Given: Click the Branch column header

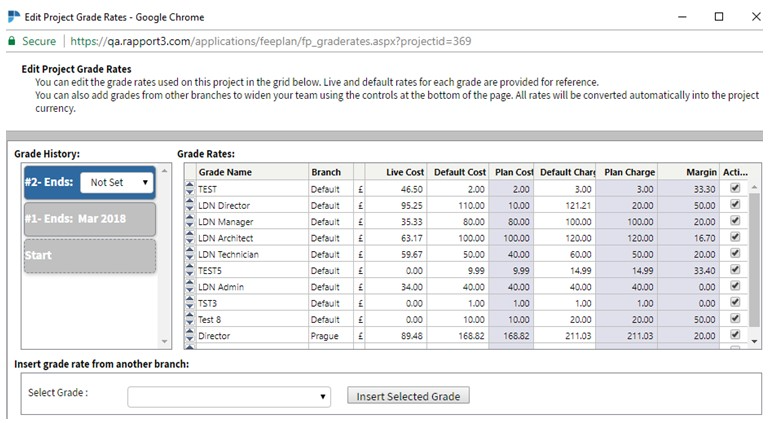Looking at the screenshot, I should coord(331,172).
